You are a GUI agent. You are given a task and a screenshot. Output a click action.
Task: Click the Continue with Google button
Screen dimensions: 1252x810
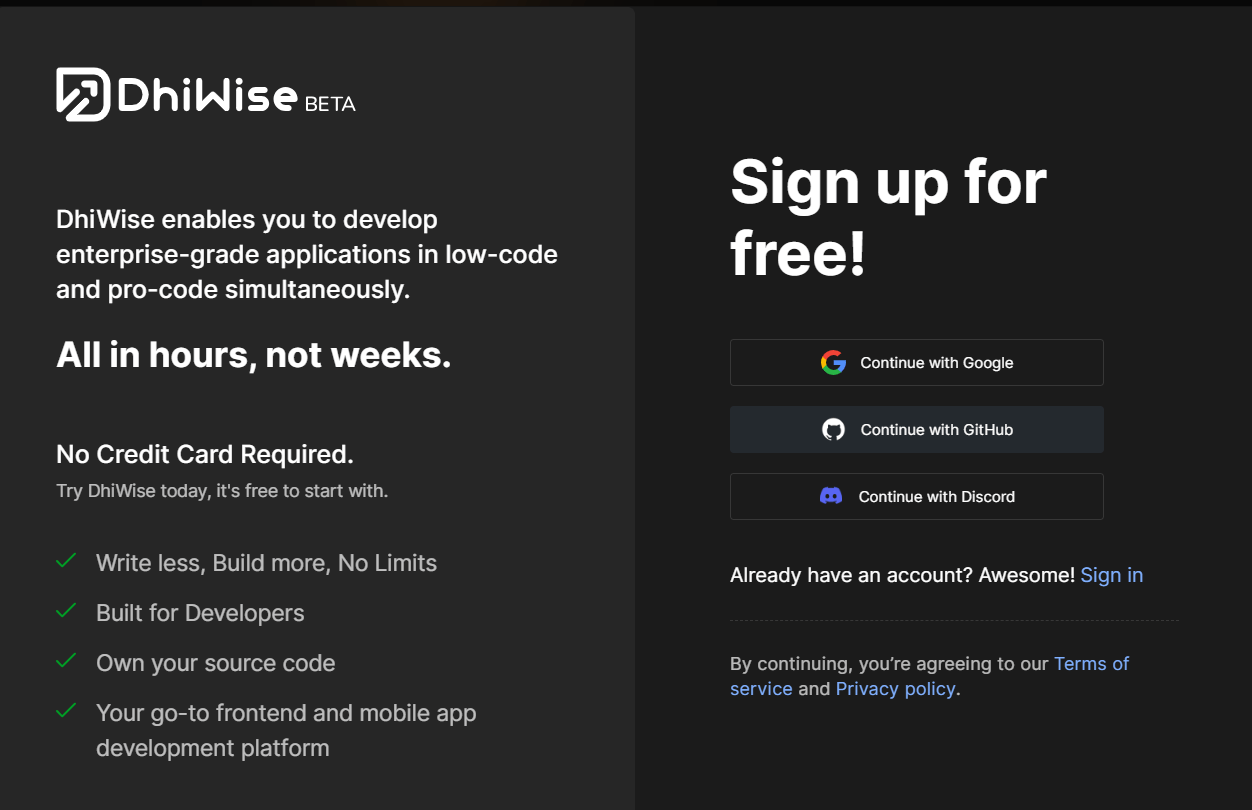pos(916,362)
